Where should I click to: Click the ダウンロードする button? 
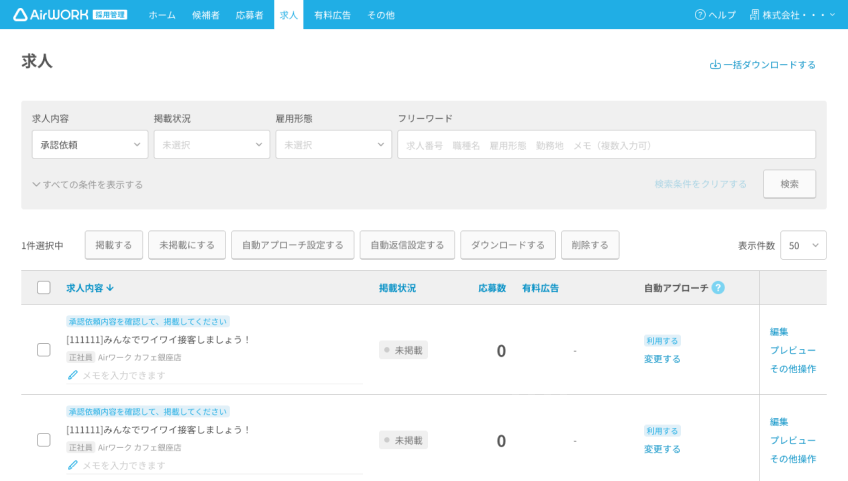coord(508,245)
